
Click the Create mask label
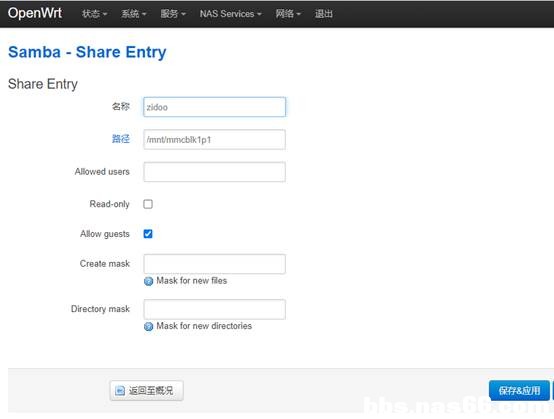[x=105, y=264]
